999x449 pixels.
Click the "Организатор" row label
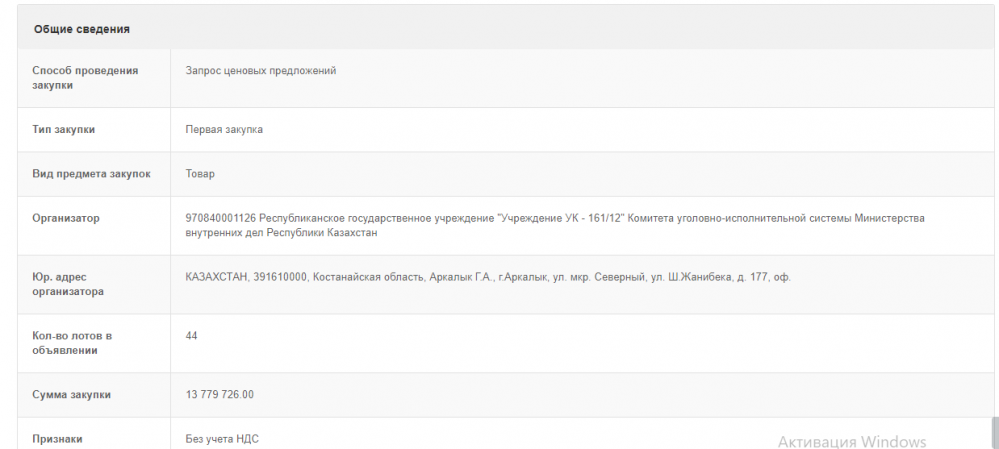click(x=66, y=218)
